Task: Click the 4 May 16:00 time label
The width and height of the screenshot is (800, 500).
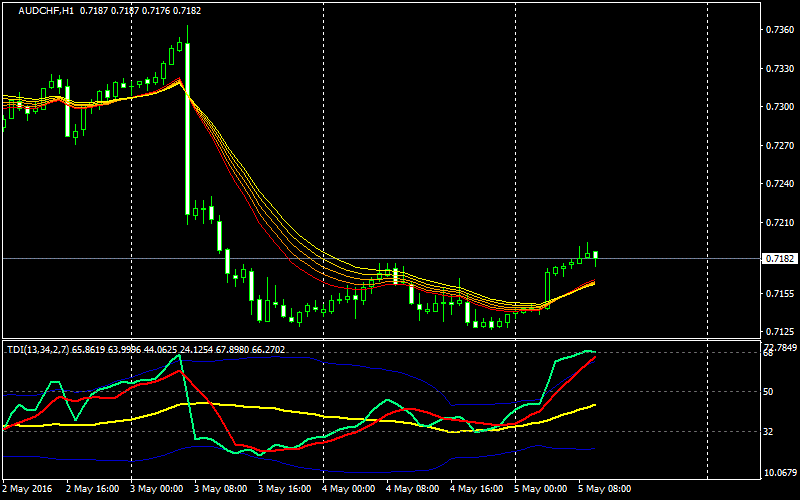Action: tap(477, 489)
